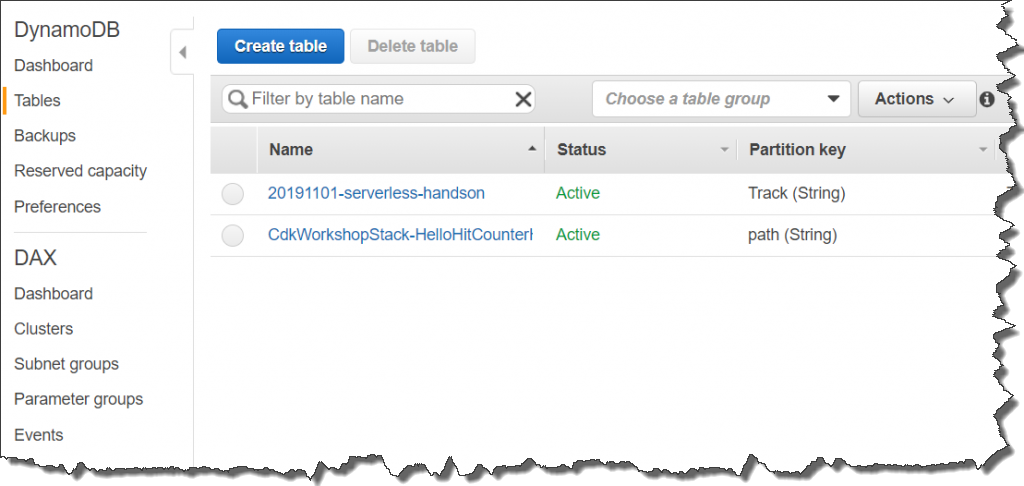Open the Choose a table group dropdown

721,99
